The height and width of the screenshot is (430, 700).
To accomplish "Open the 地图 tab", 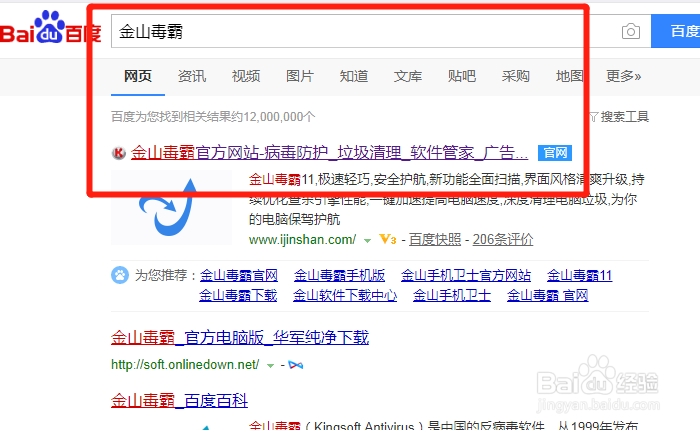I will click(x=570, y=76).
